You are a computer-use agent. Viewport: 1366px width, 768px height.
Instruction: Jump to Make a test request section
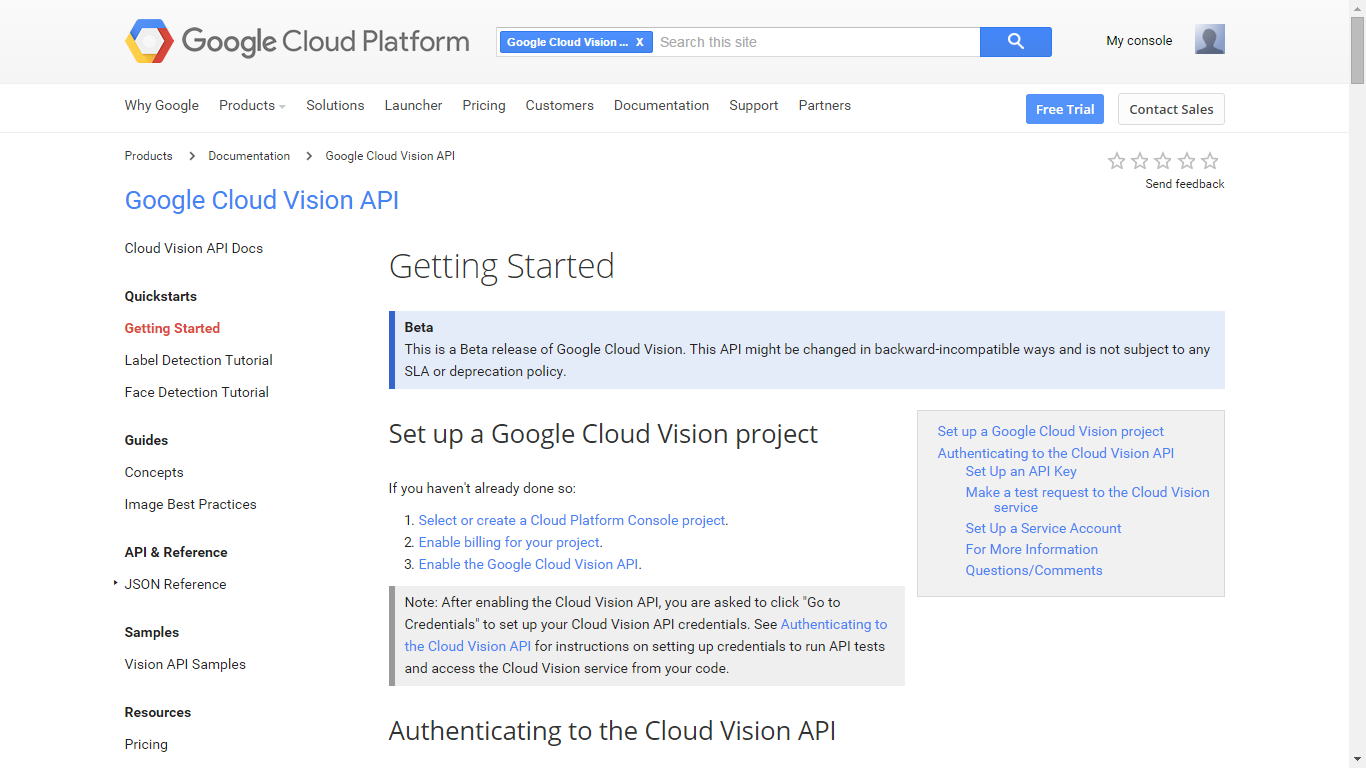pos(1087,500)
